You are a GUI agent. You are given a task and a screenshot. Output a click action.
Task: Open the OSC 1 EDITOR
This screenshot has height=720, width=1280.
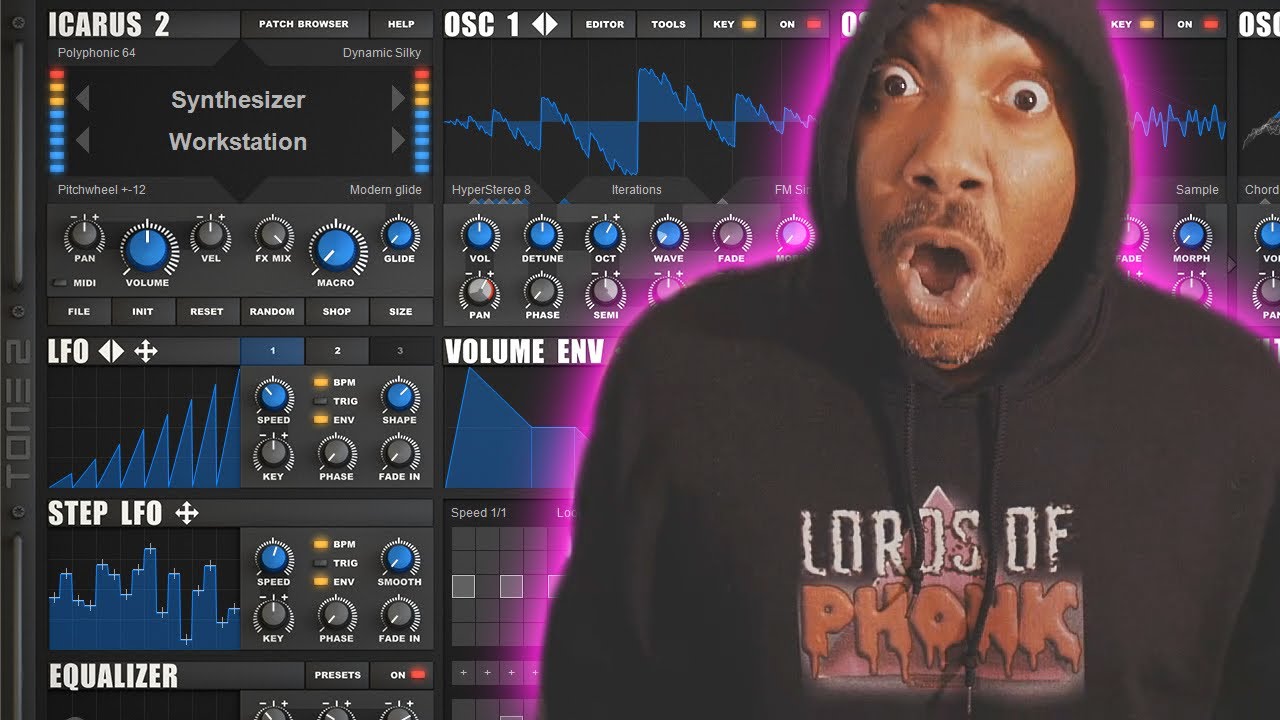pyautogui.click(x=605, y=24)
